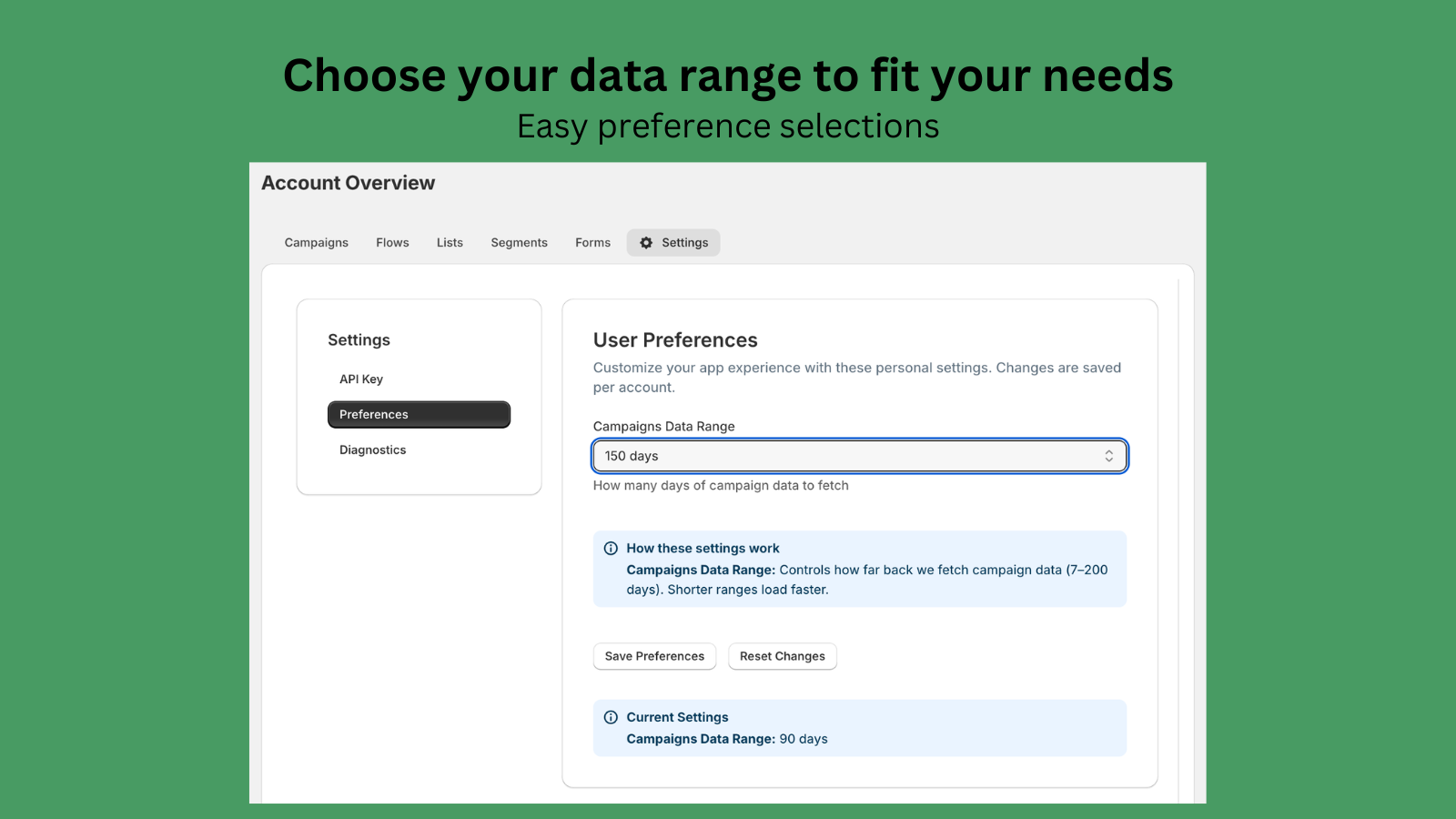Open the Lists tab

(450, 242)
